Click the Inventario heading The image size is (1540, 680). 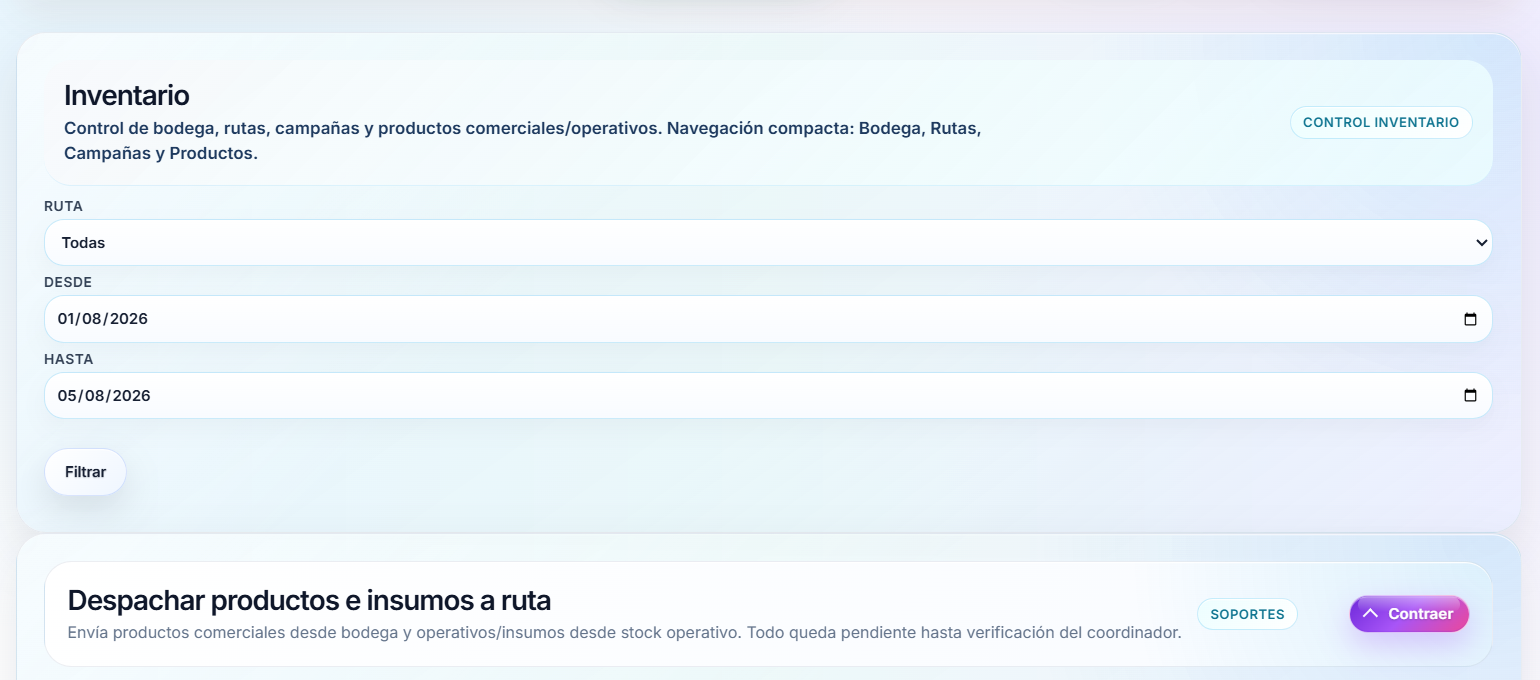127,95
